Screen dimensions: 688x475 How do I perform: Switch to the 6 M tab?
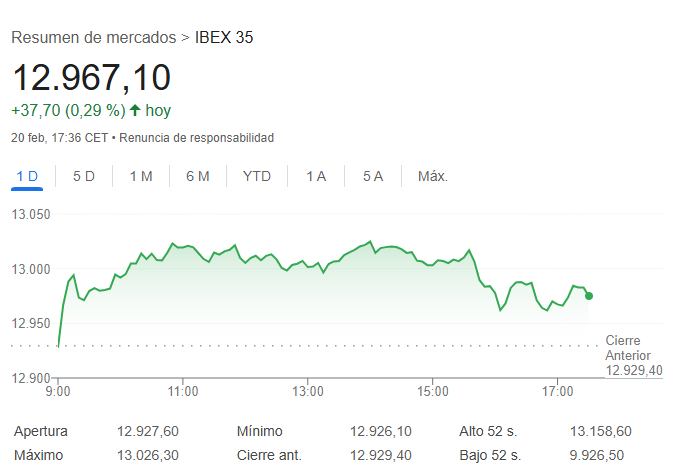[x=198, y=177]
